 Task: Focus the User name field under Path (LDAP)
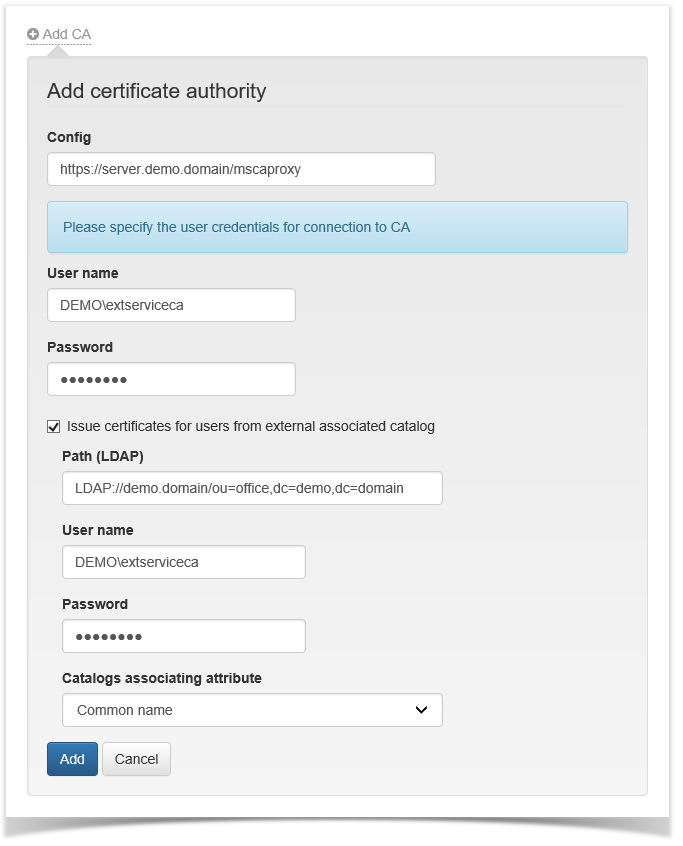[184, 562]
